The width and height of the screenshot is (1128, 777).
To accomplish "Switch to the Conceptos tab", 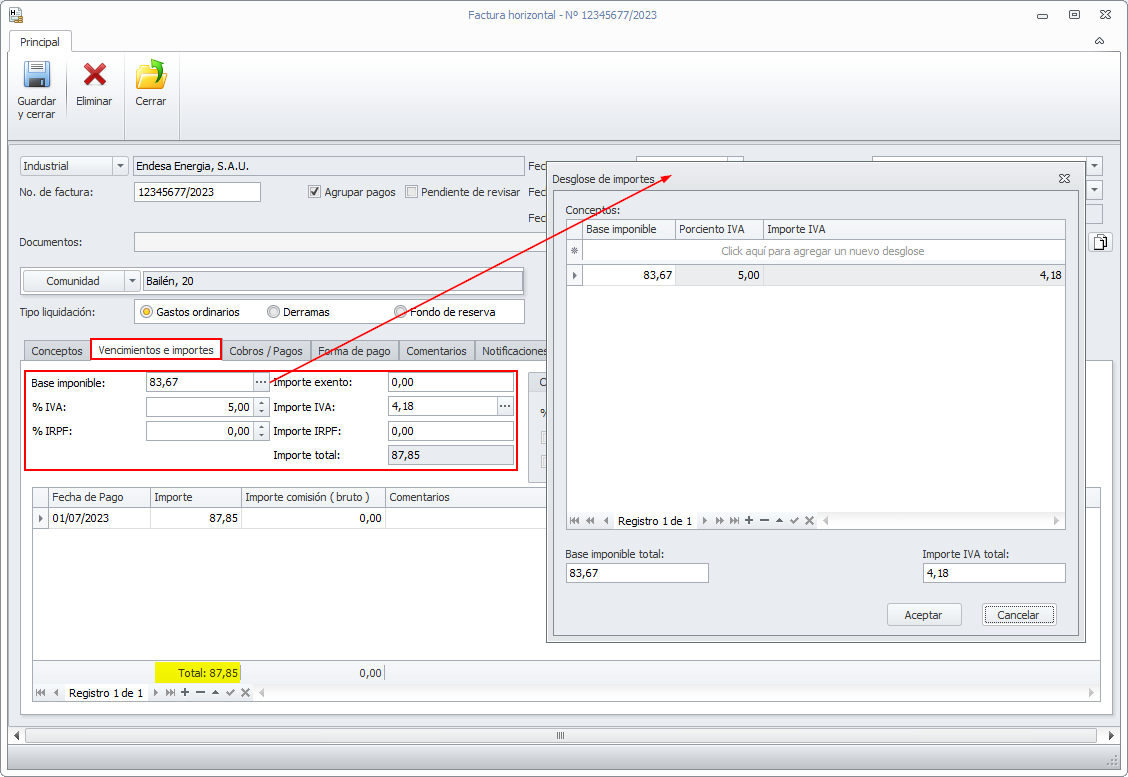I will [57, 351].
